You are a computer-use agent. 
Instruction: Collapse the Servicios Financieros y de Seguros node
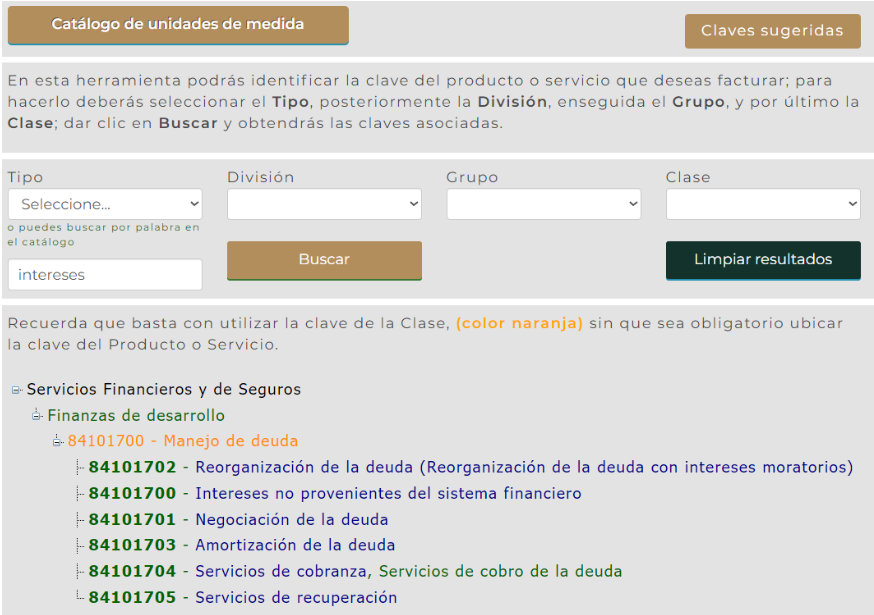pyautogui.click(x=17, y=390)
